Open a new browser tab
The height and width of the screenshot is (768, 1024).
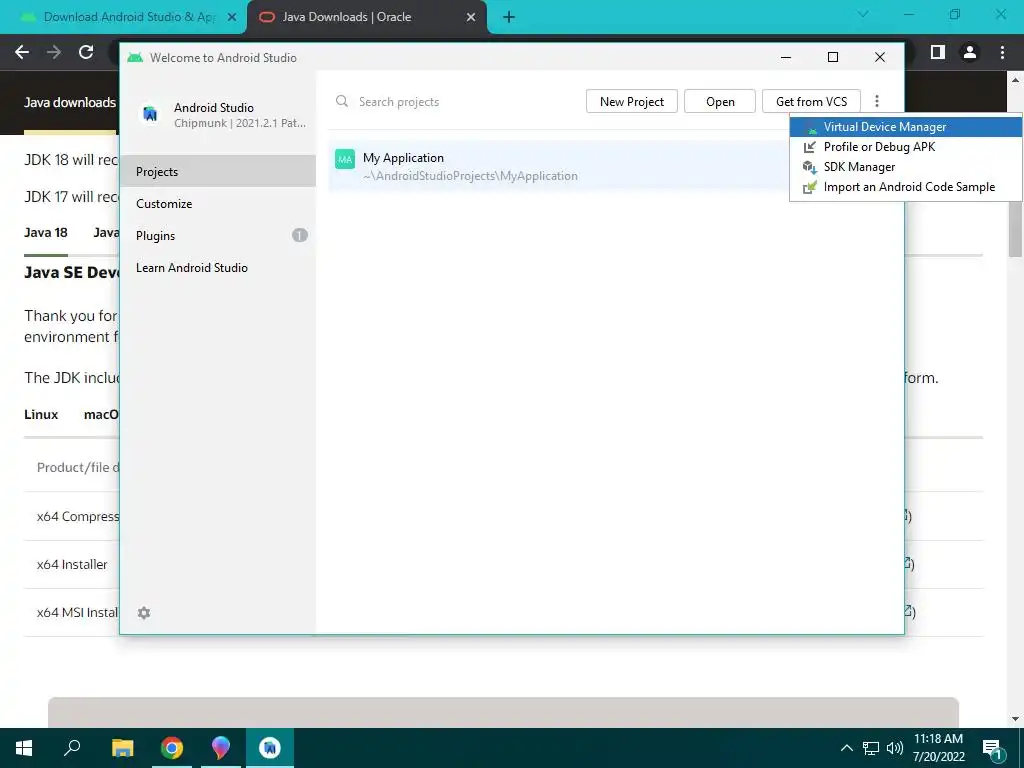point(509,17)
